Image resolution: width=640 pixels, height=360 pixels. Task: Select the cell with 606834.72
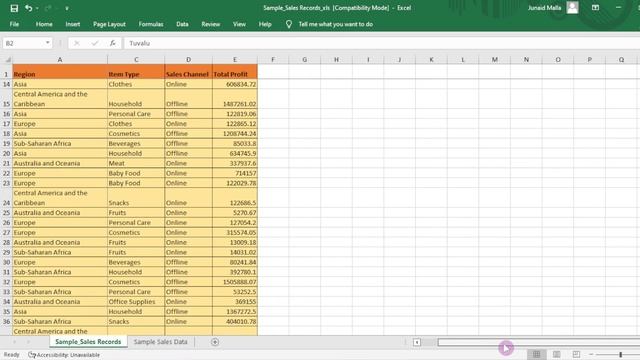[235, 84]
